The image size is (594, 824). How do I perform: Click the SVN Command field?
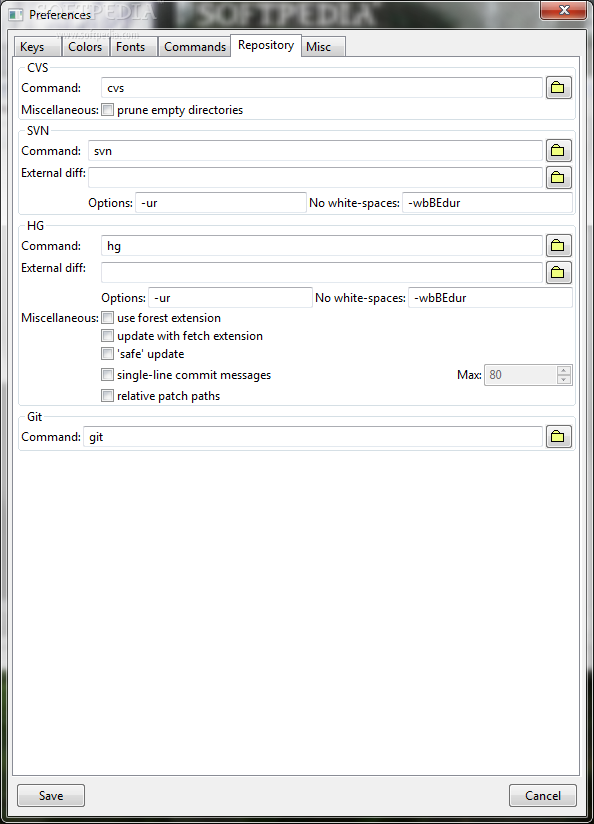coord(315,151)
